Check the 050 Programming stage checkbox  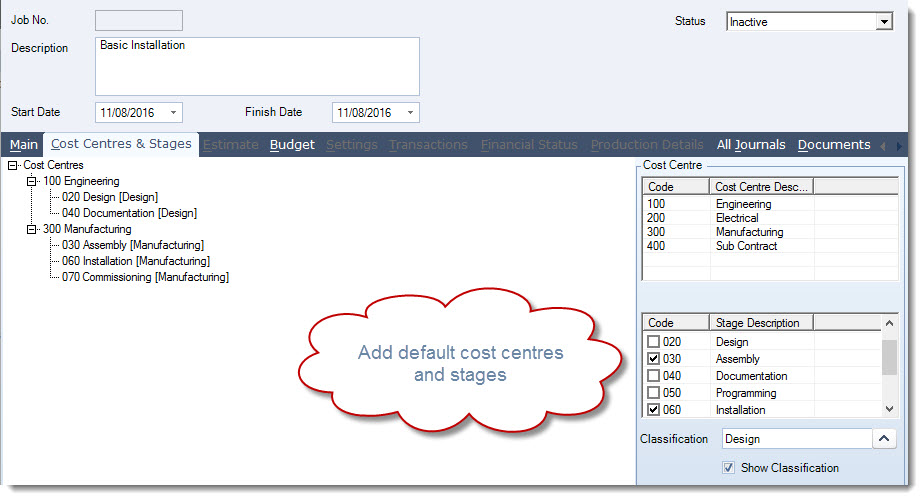[653, 393]
